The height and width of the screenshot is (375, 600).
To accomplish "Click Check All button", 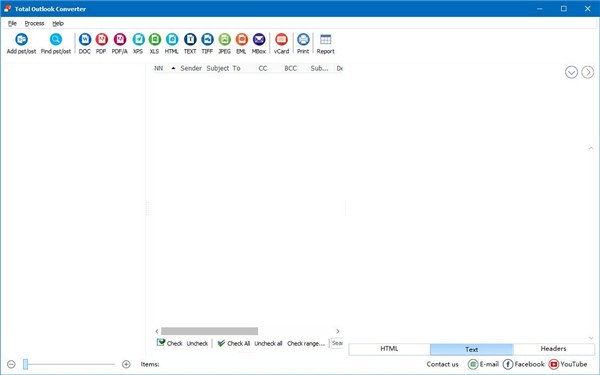I will tap(233, 343).
